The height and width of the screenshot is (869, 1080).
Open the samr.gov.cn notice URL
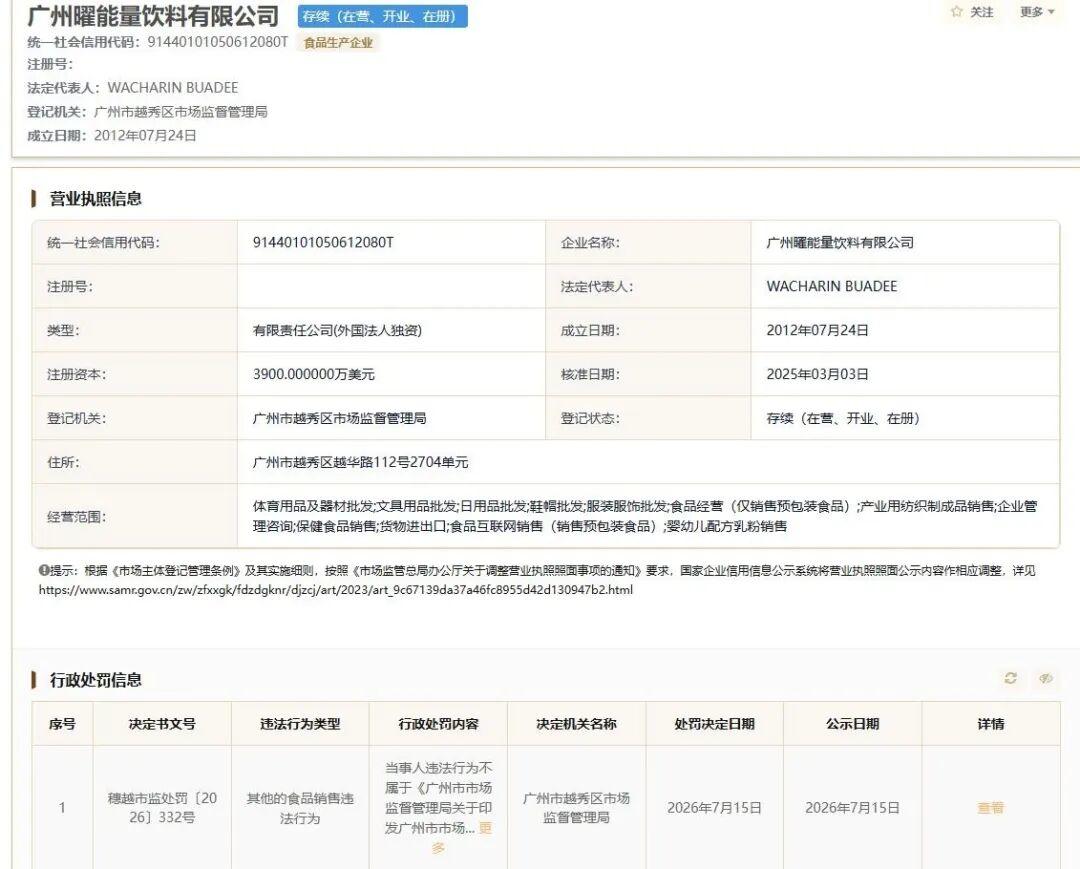(x=335, y=589)
